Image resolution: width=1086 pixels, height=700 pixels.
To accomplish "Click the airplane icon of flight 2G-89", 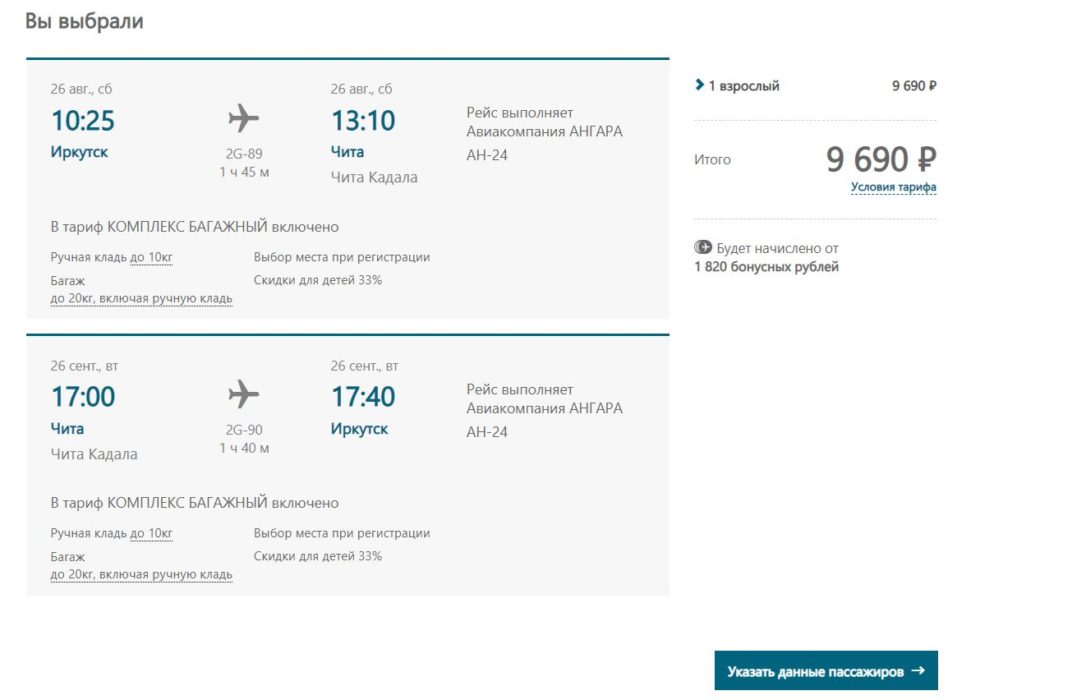I will coord(243,119).
